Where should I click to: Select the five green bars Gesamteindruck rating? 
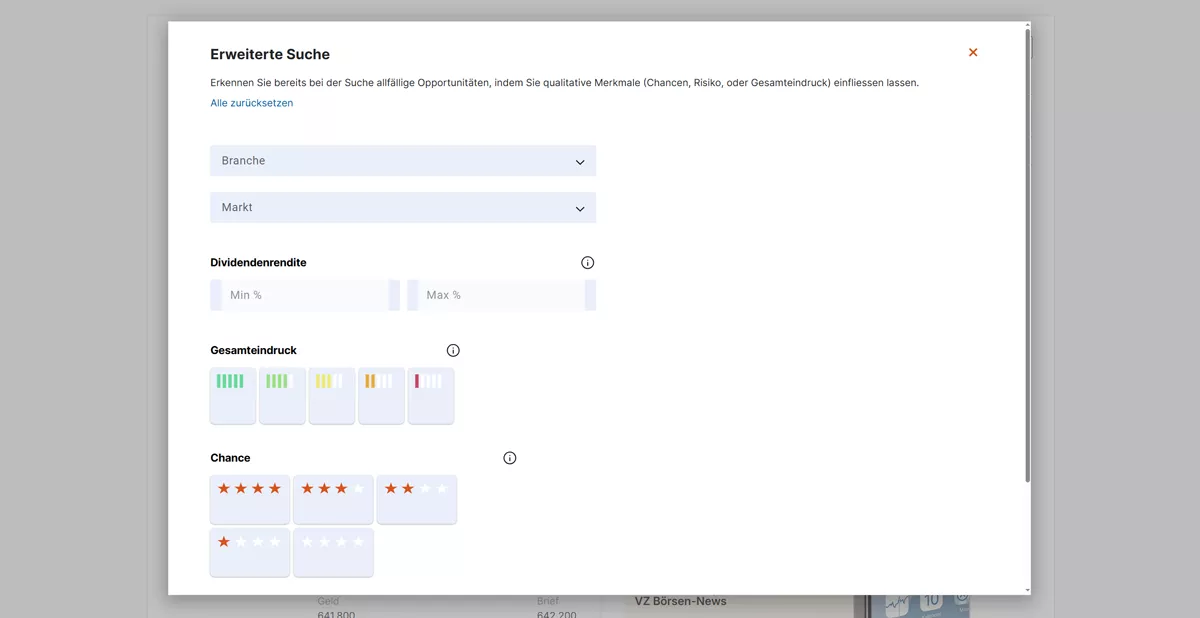pos(232,395)
